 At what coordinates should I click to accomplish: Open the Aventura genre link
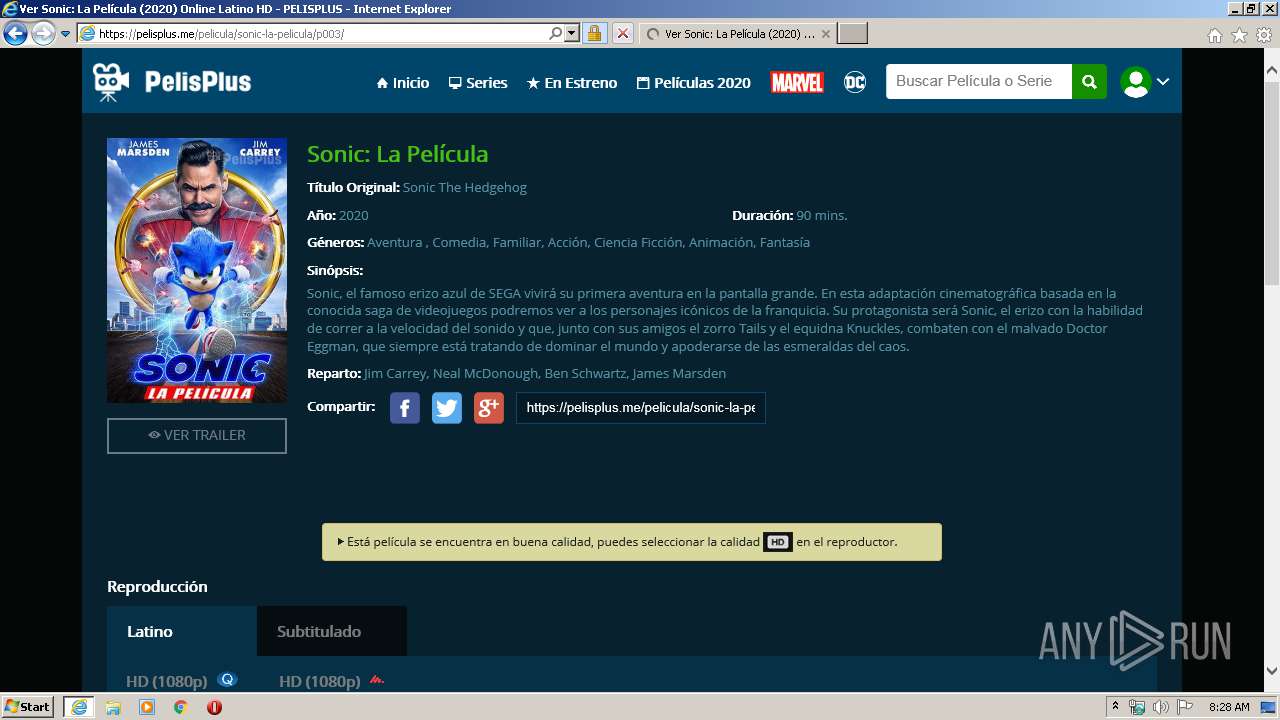coord(396,242)
